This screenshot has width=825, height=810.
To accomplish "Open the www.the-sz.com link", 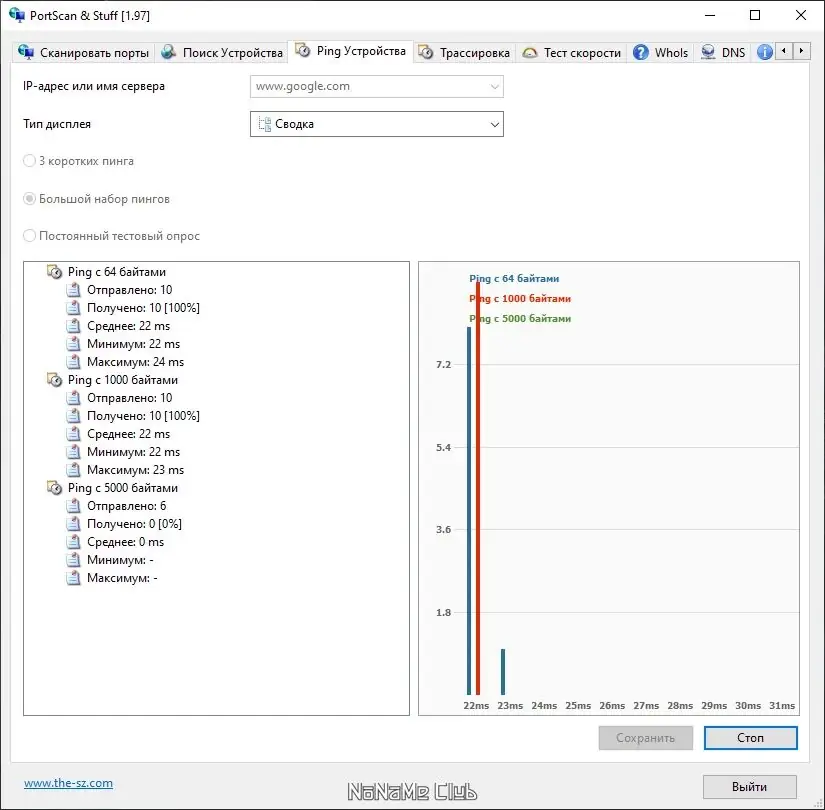I will pos(68,783).
